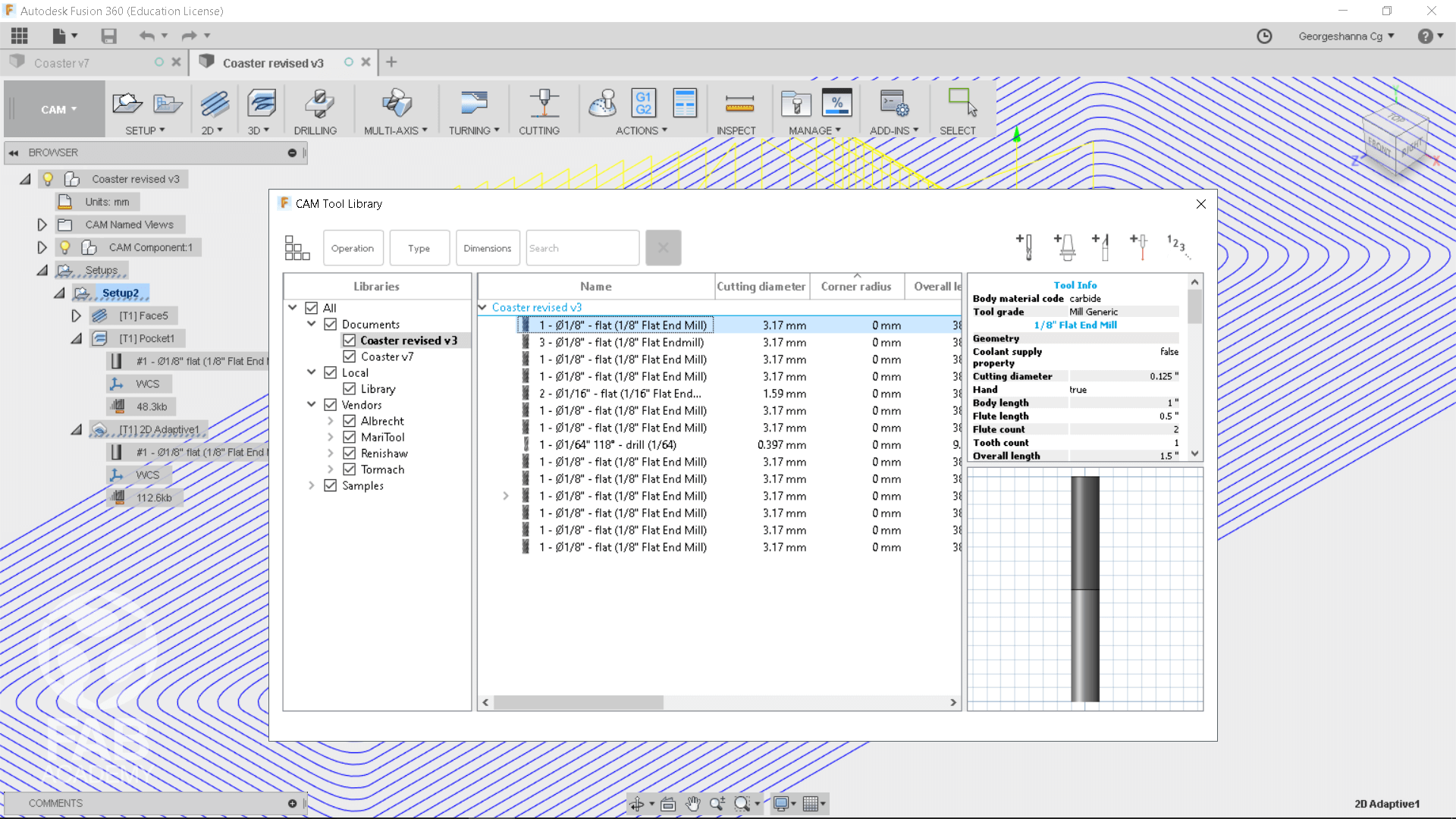Open the help question mark menu
This screenshot has height=819, width=1456.
coord(1426,36)
